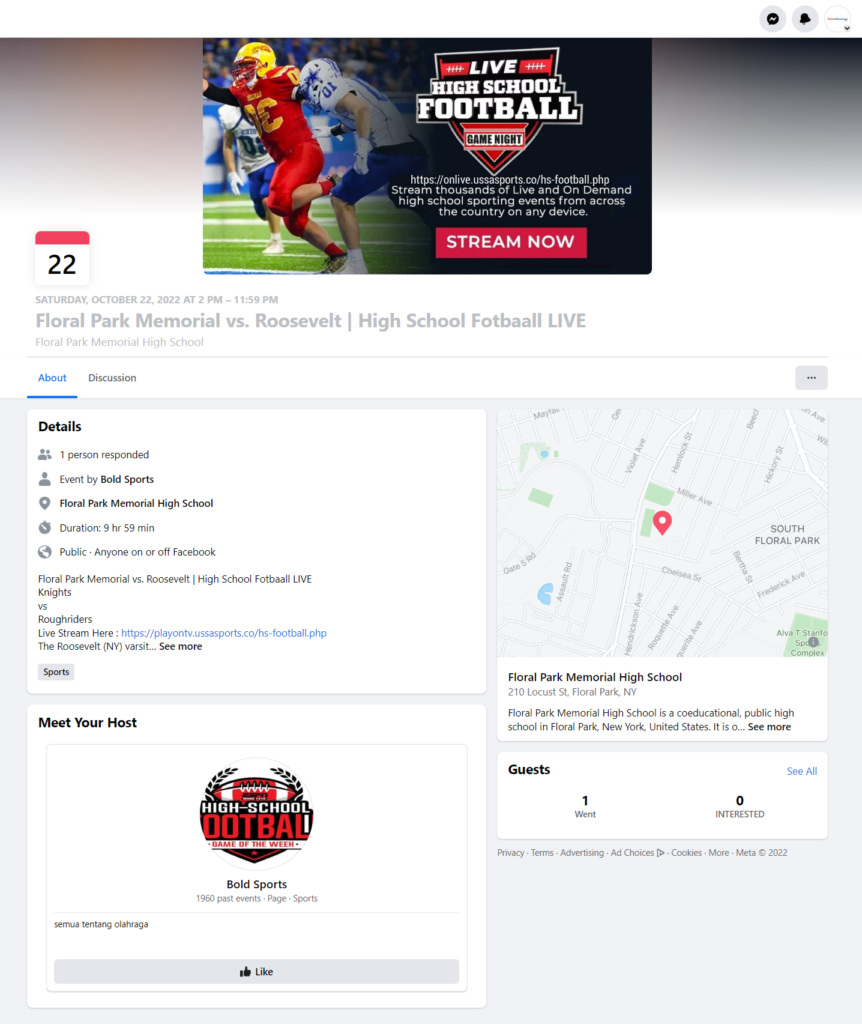
Task: Open Bold Sports event host link
Action: click(127, 479)
